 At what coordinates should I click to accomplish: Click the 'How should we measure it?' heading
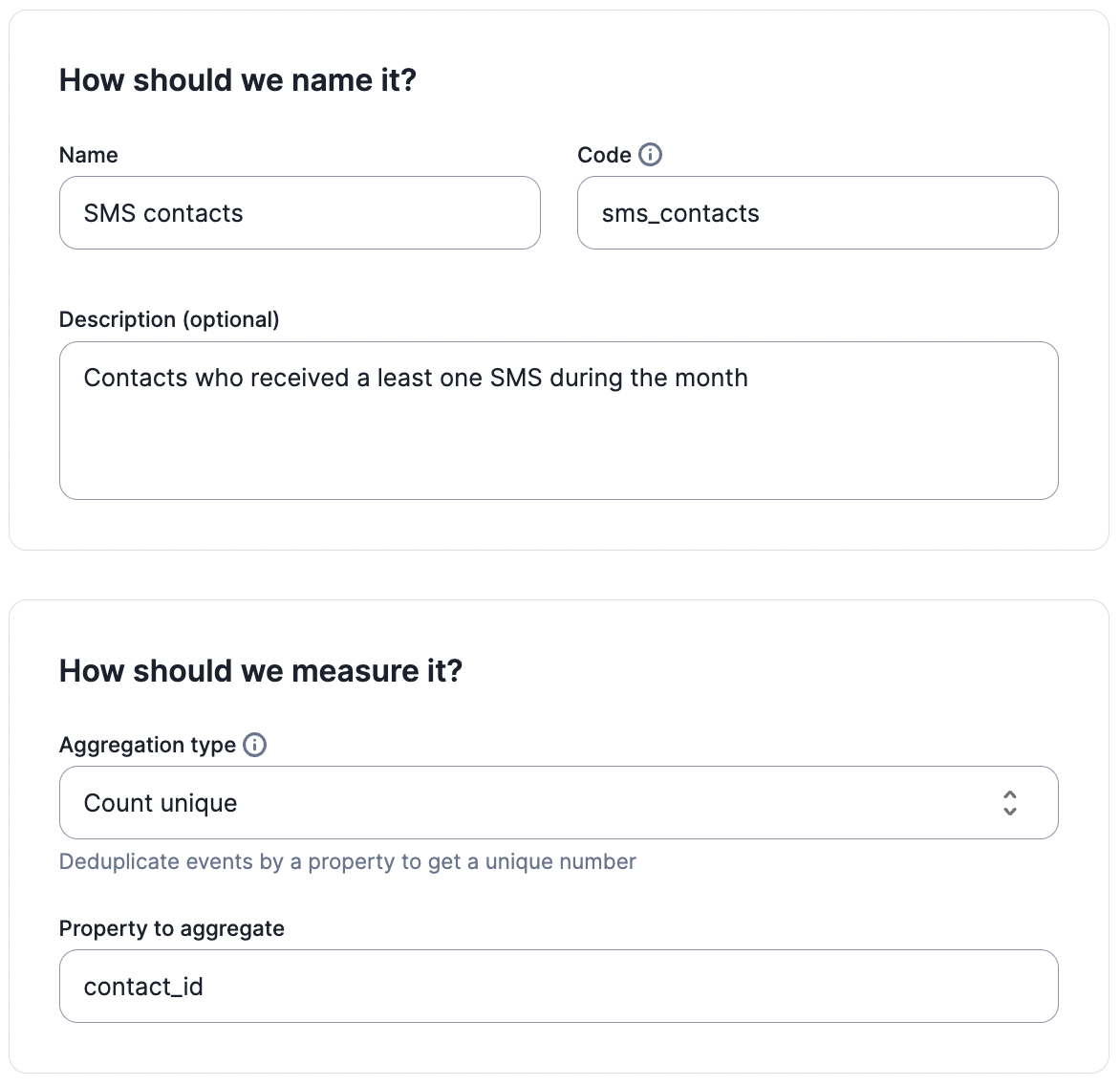261,671
